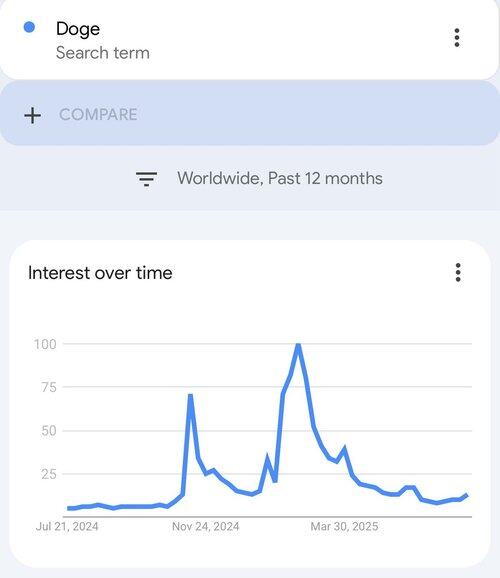Click the November 2024 spike on chart
Viewport: 500px width, 578px height.
pos(190,396)
